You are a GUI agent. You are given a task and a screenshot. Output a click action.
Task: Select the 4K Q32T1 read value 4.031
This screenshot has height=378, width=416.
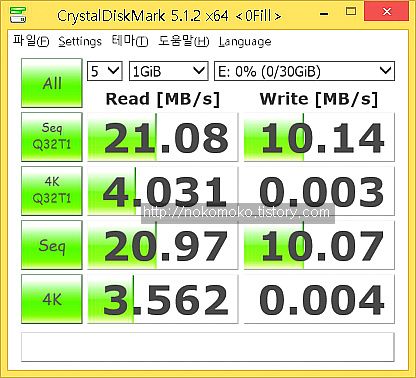pyautogui.click(x=163, y=191)
